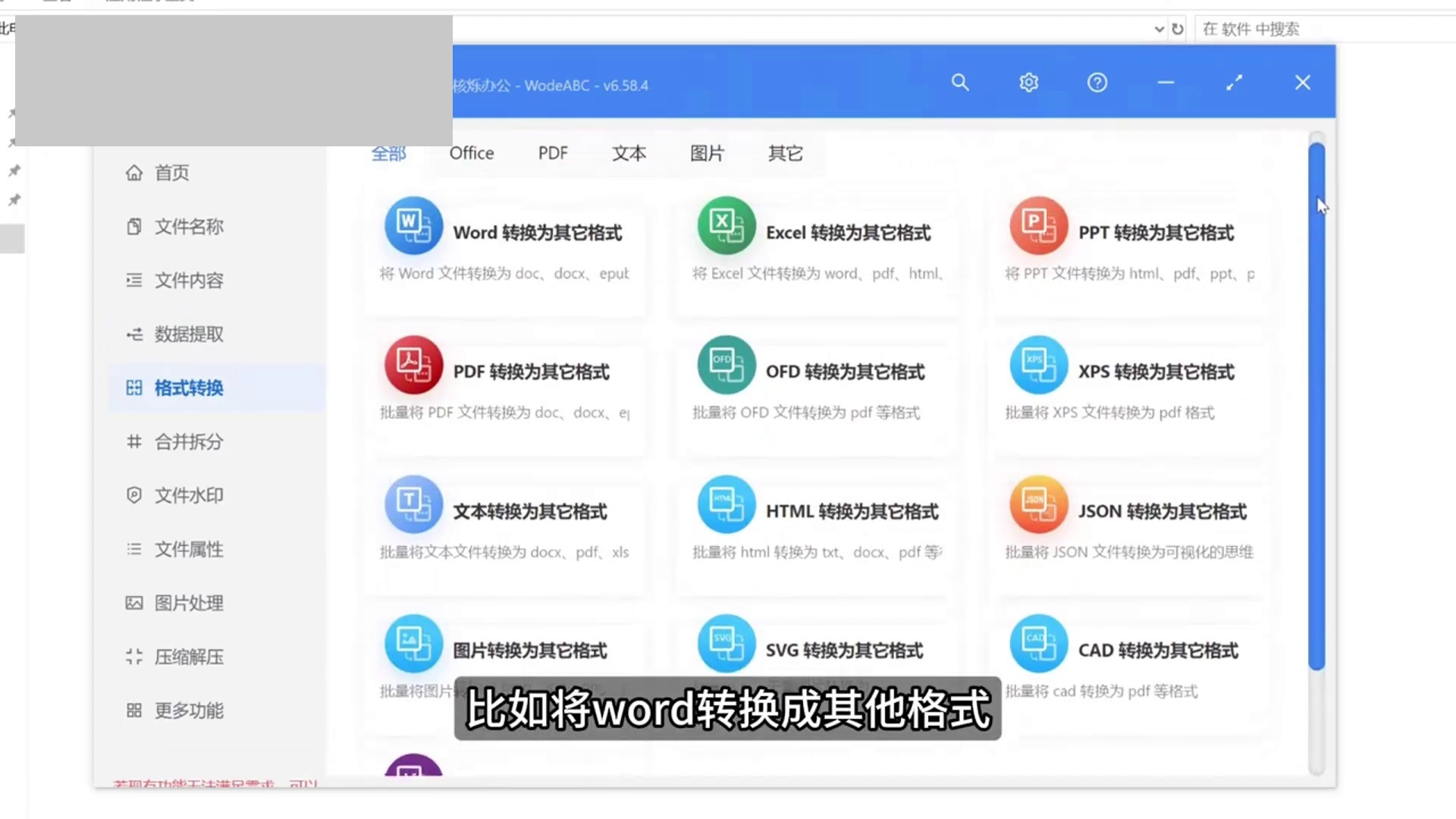Go to 文件水印 sidebar item
The image size is (1456, 819).
[x=188, y=495]
